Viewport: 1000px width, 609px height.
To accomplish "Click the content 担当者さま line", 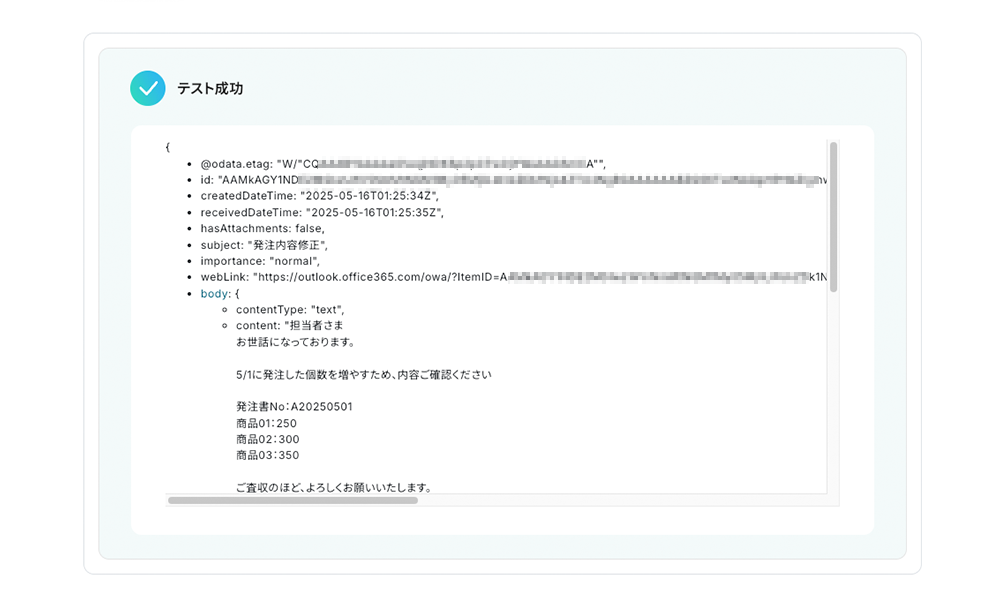I will pos(290,325).
